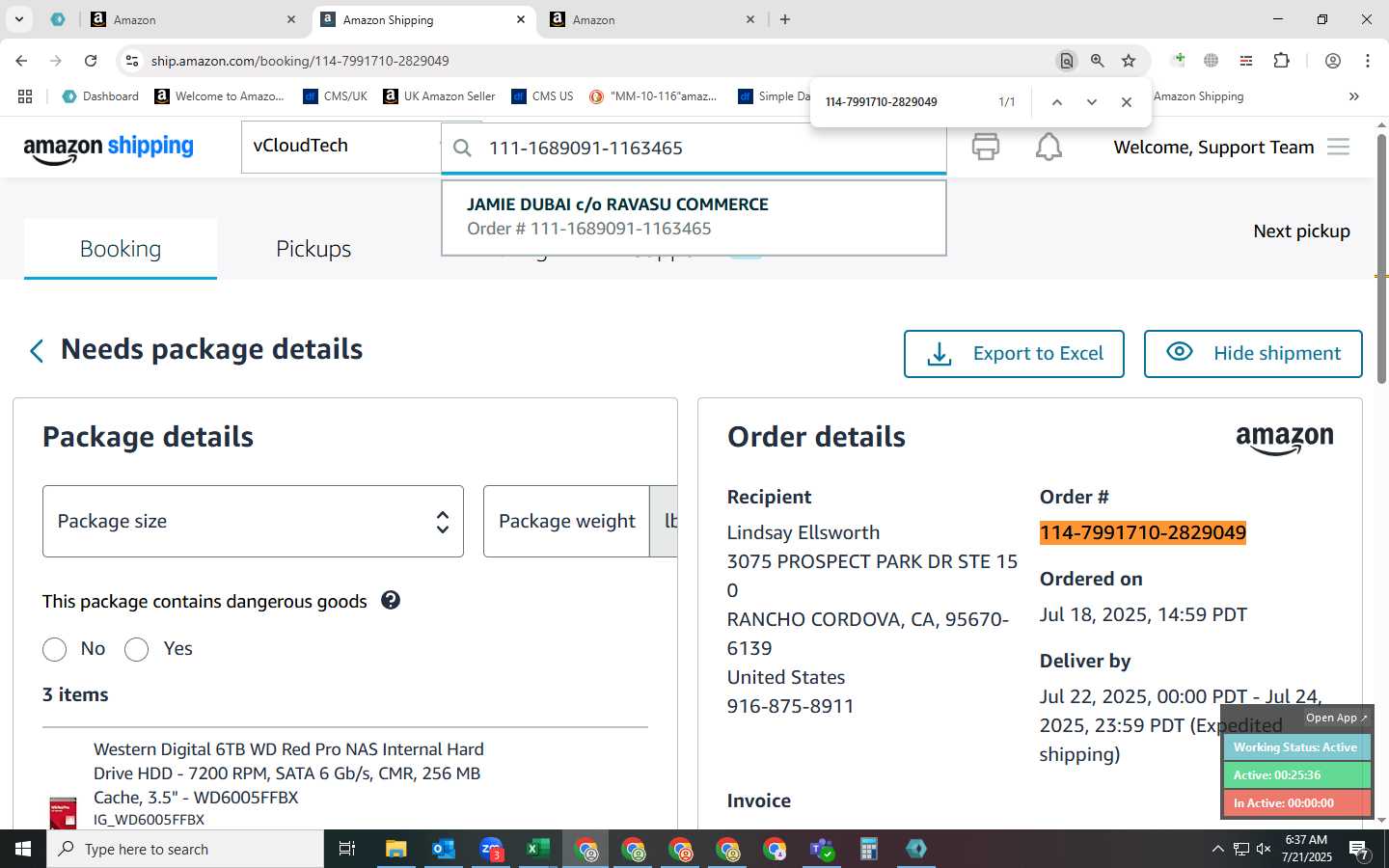1389x868 pixels.
Task: Click the Western Digital product thumbnail
Action: click(x=63, y=812)
